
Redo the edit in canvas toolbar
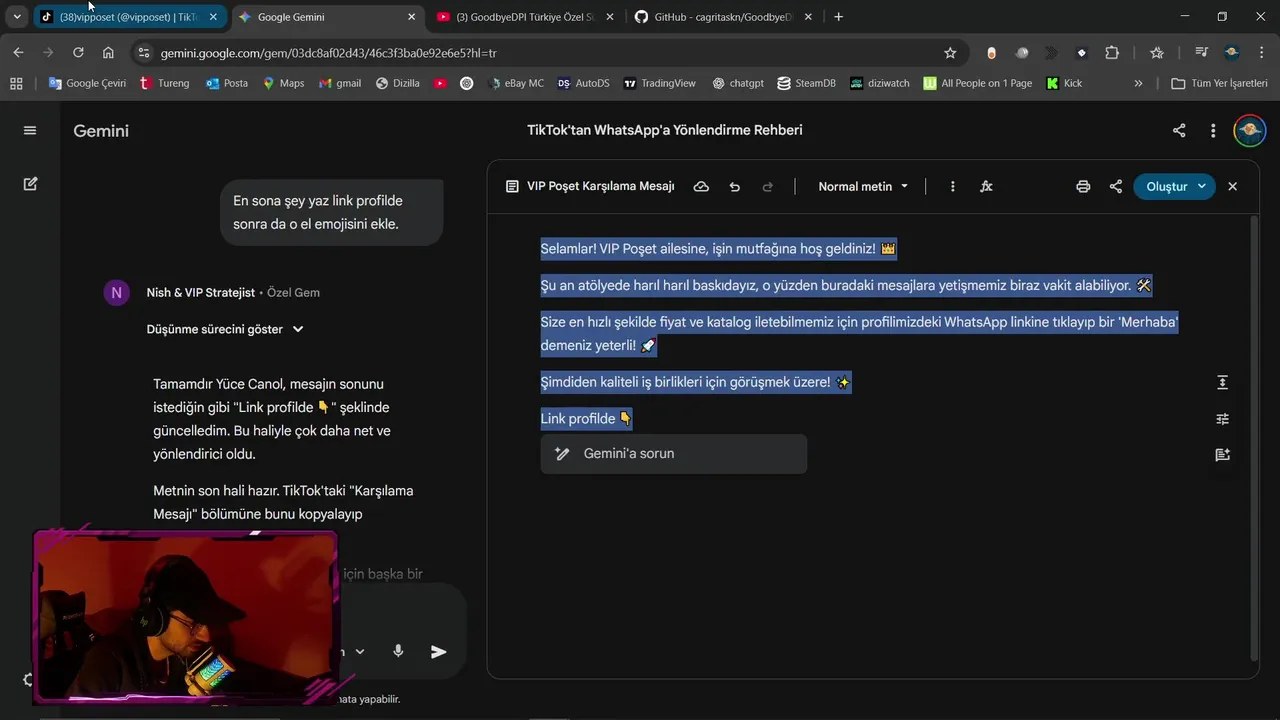coord(768,186)
